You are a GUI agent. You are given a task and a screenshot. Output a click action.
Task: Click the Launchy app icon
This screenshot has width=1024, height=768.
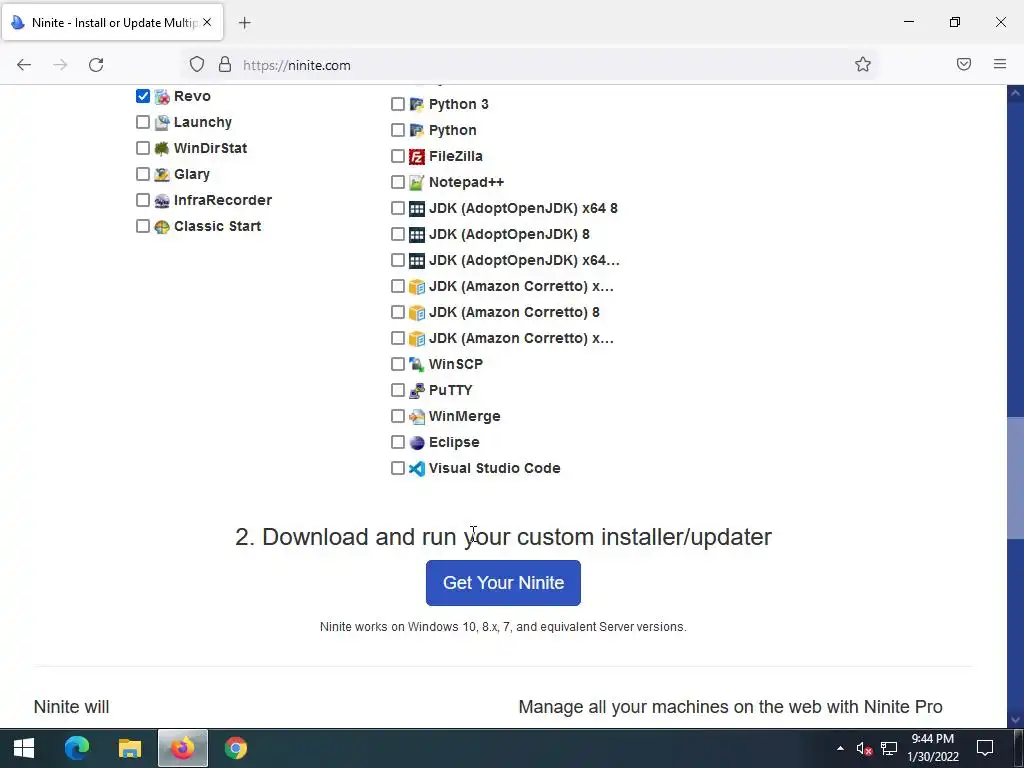[x=162, y=123]
